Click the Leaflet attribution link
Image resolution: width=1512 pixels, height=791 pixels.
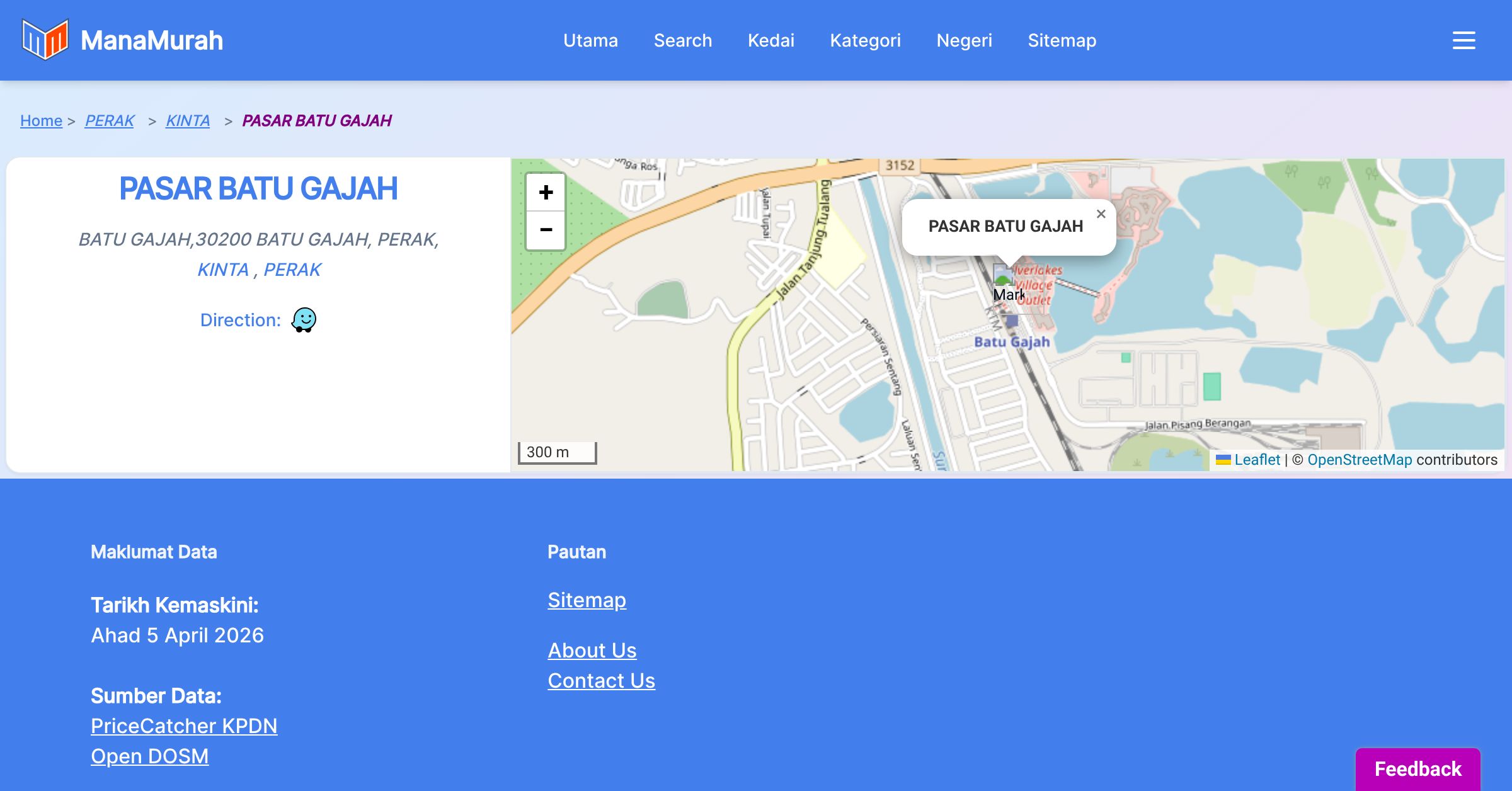(x=1257, y=460)
